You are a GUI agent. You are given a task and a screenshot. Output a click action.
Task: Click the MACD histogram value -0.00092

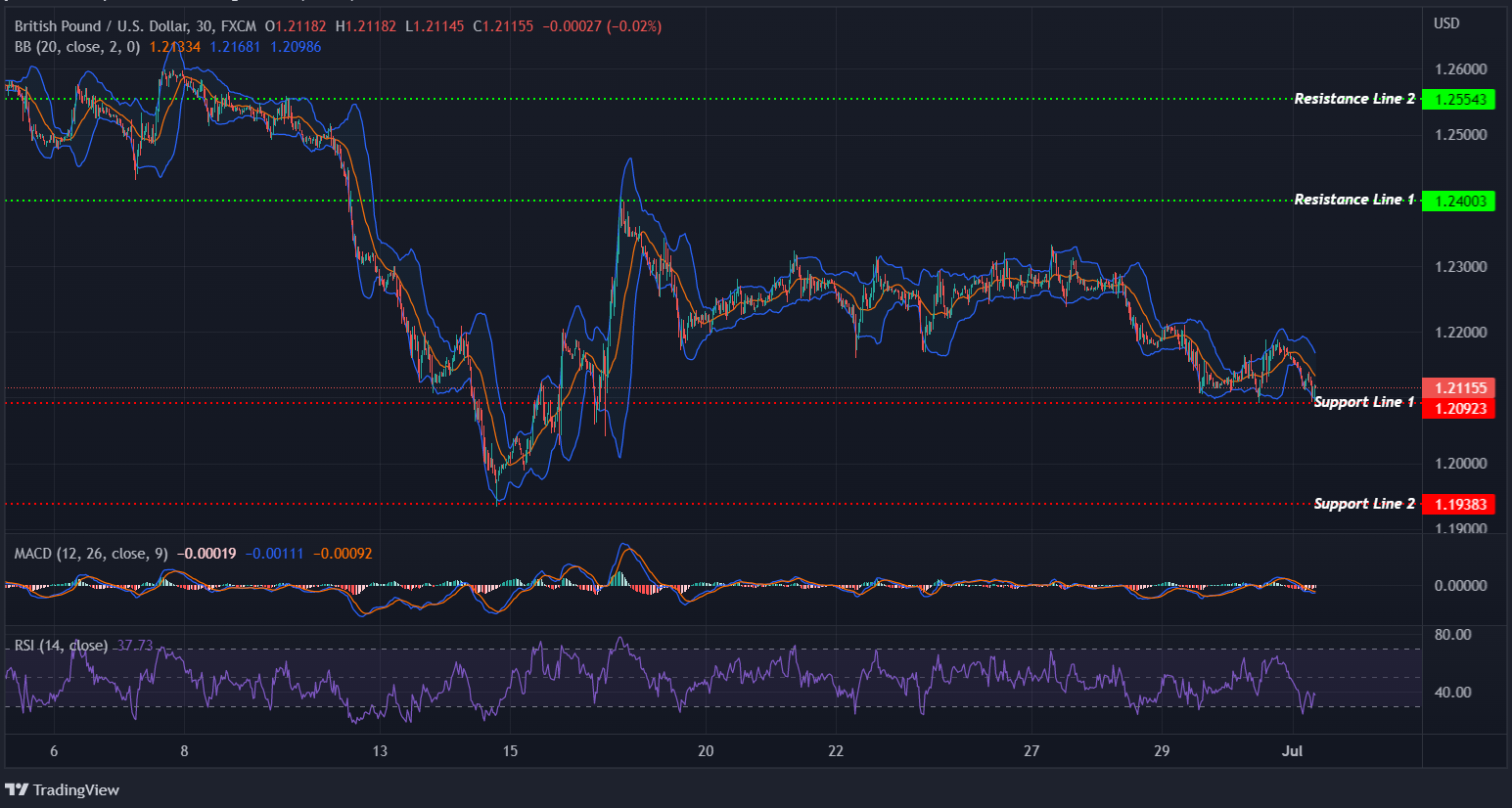[x=344, y=553]
